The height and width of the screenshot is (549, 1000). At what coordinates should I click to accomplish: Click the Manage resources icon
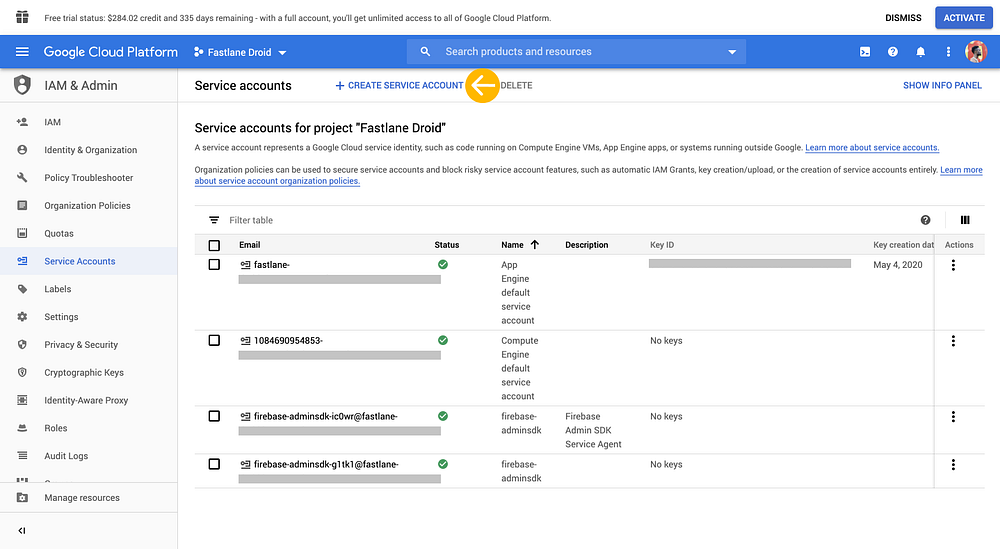point(22,497)
